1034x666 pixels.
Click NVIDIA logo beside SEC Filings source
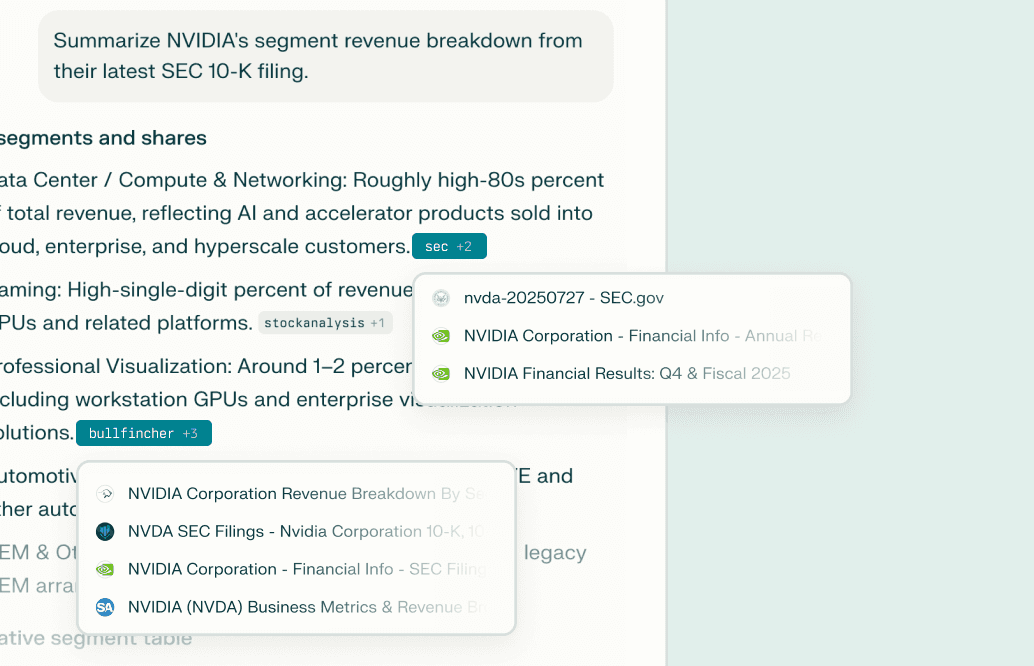(x=105, y=569)
